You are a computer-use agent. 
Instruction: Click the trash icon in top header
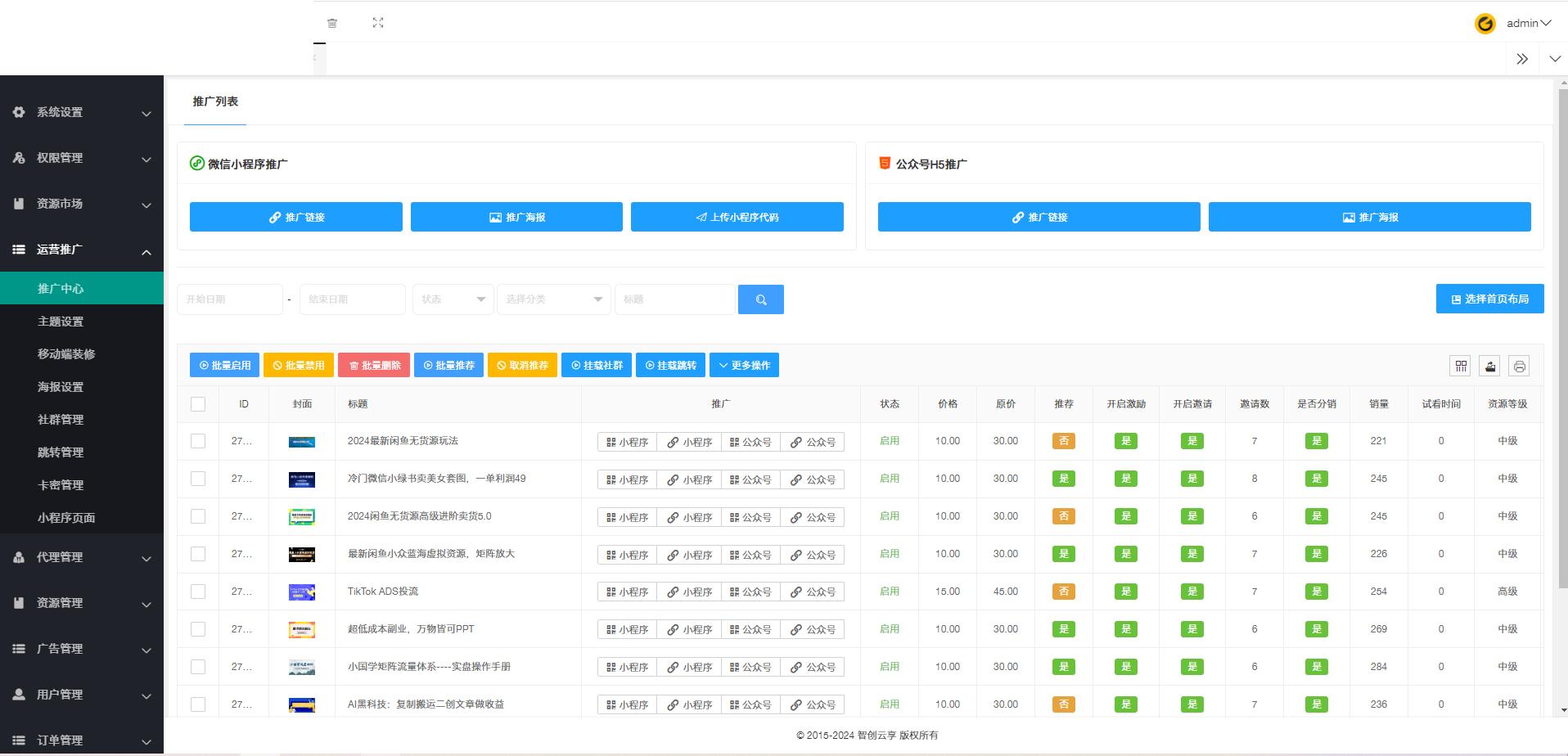tap(332, 23)
